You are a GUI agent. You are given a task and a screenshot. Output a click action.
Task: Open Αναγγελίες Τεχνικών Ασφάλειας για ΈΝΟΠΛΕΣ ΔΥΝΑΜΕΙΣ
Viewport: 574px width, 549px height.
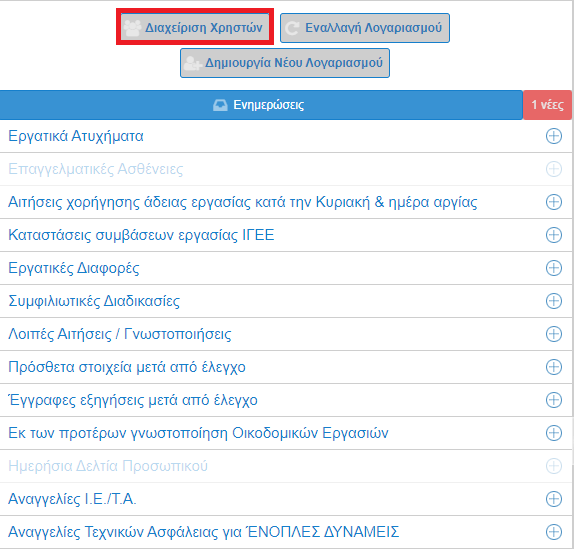286,532
